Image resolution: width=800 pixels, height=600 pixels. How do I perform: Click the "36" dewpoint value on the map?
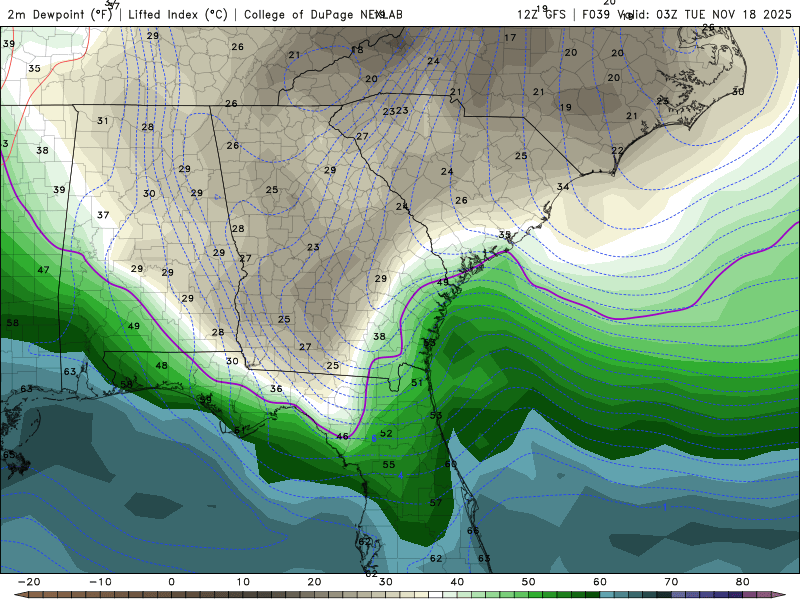pyautogui.click(x=276, y=389)
